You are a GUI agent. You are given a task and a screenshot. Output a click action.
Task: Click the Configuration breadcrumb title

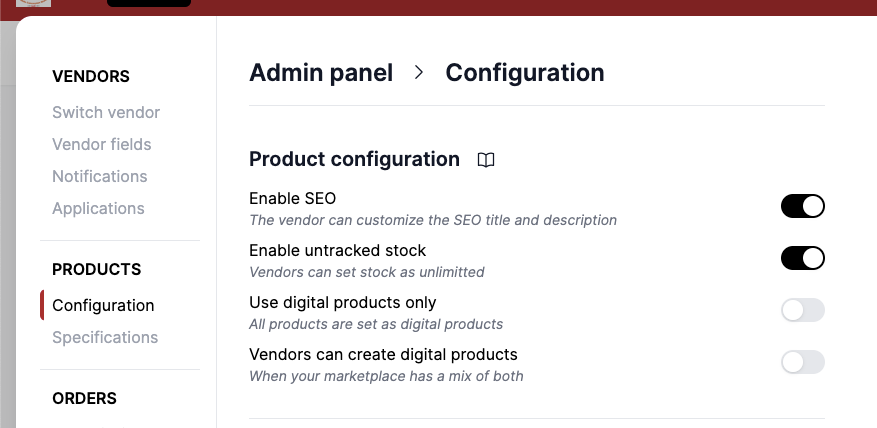pyautogui.click(x=524, y=73)
